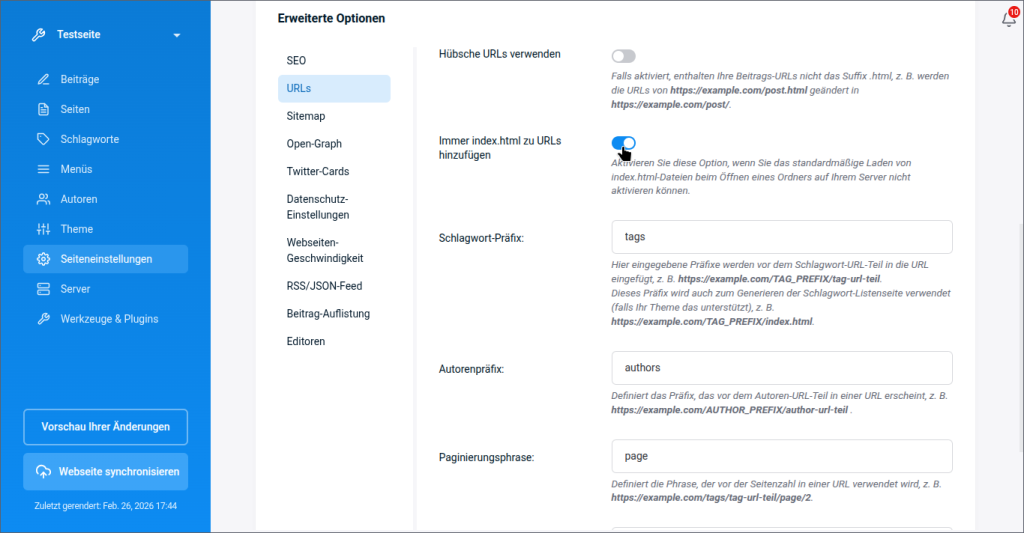Focus the Autorenpräfix text field
1024x533 pixels.
coord(781,368)
